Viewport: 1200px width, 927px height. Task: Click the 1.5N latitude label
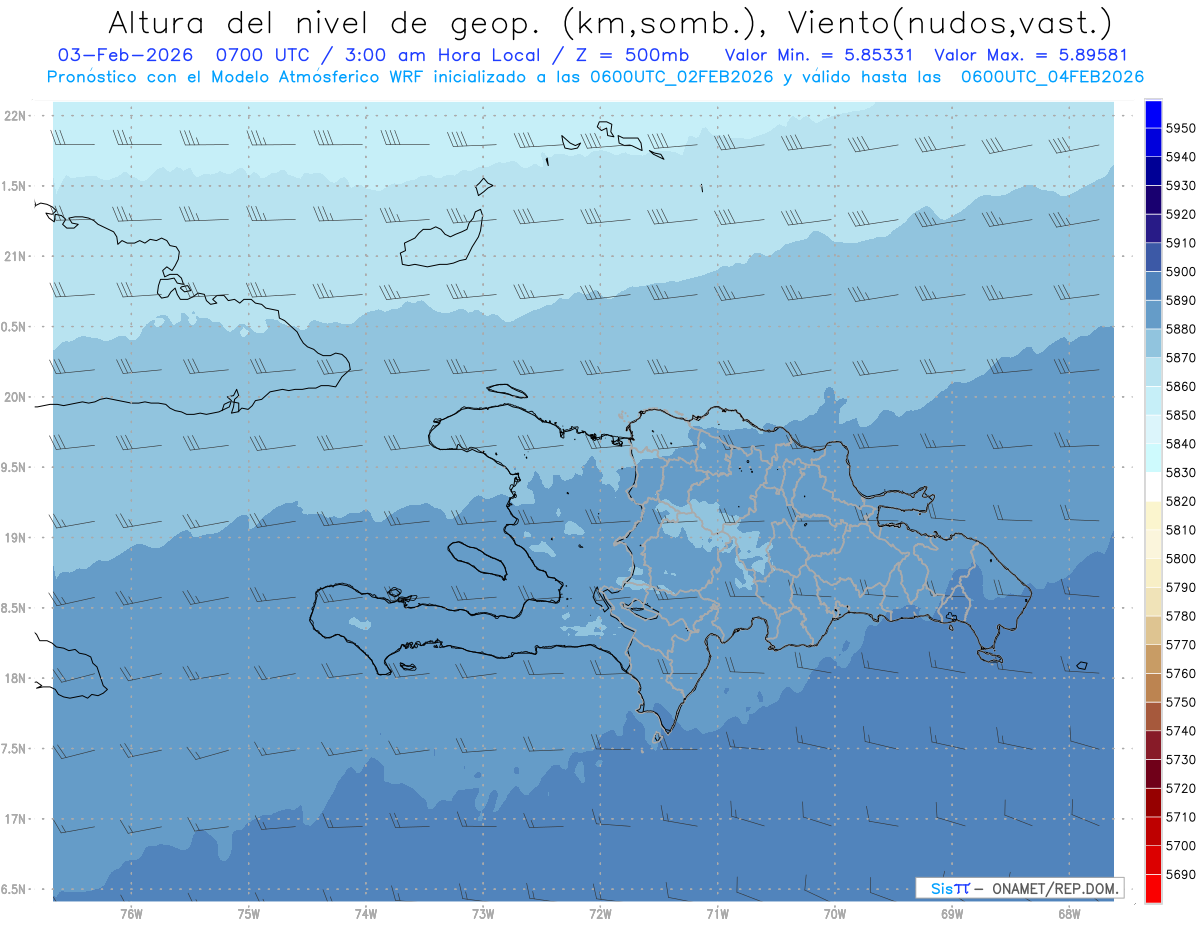tap(14, 186)
